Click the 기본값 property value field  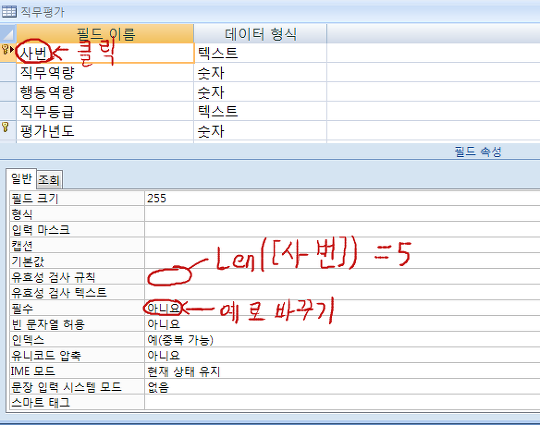click(342, 261)
